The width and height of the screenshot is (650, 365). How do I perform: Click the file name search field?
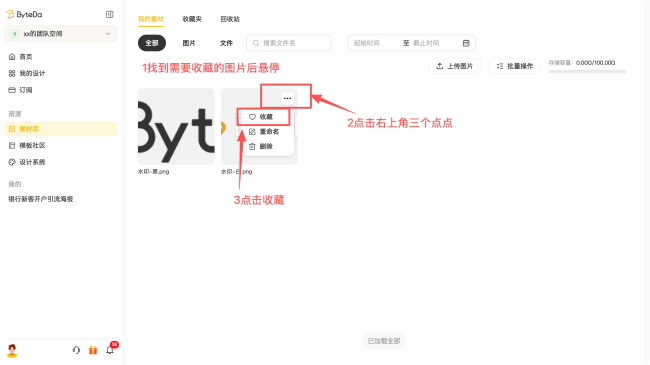tap(289, 43)
